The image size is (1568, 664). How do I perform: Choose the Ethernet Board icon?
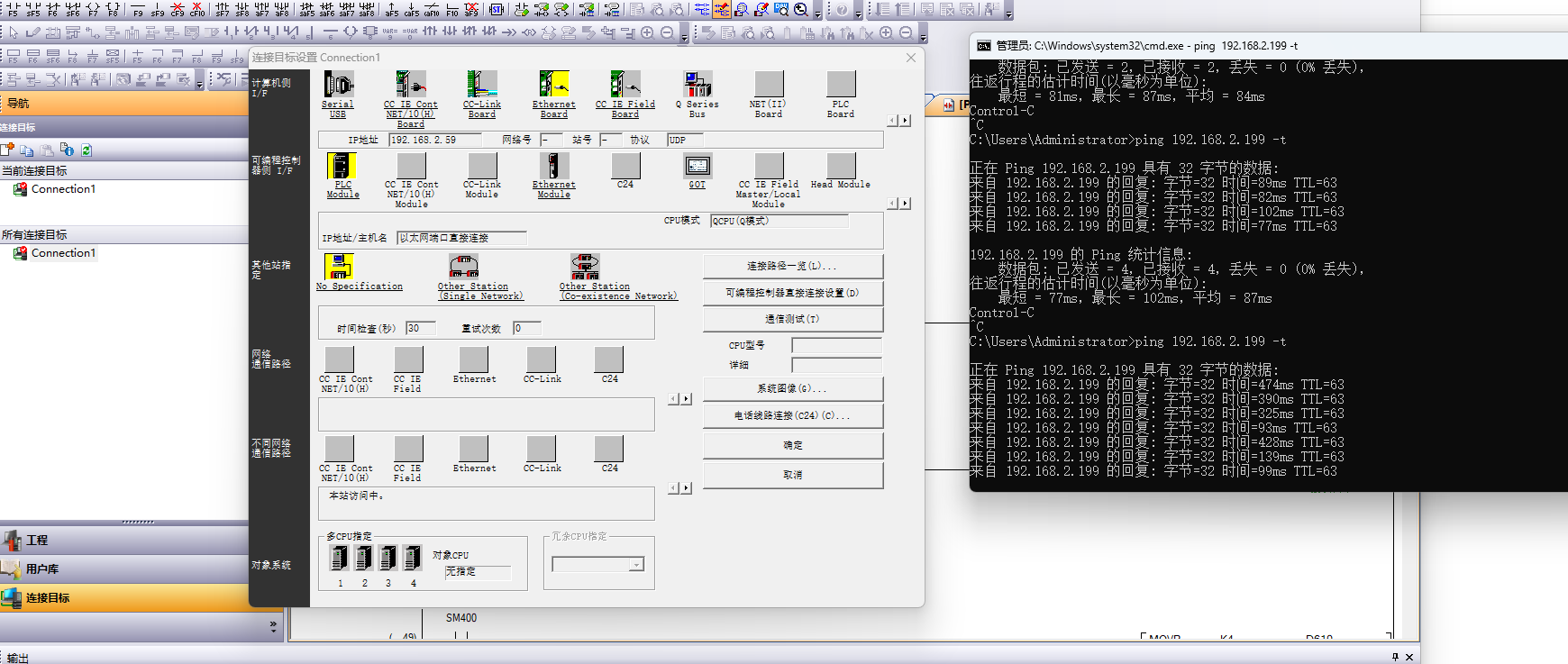tap(553, 85)
